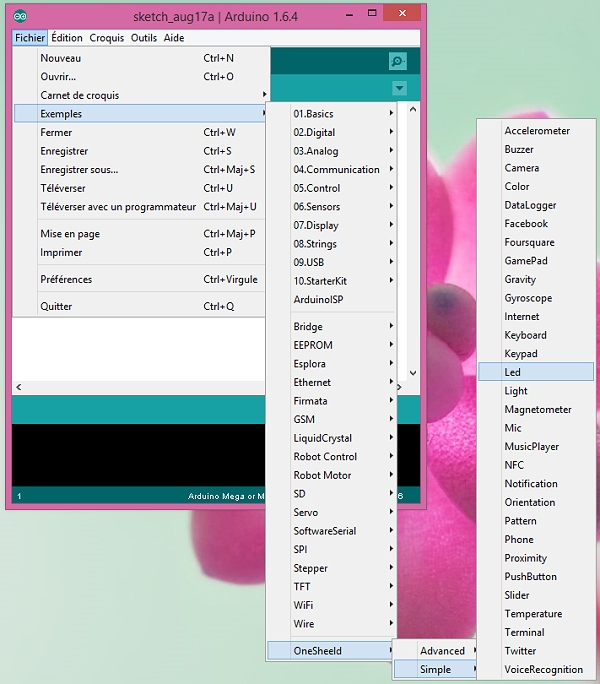
Task: Open the Simple OneSheeld submenu
Action: (x=435, y=670)
